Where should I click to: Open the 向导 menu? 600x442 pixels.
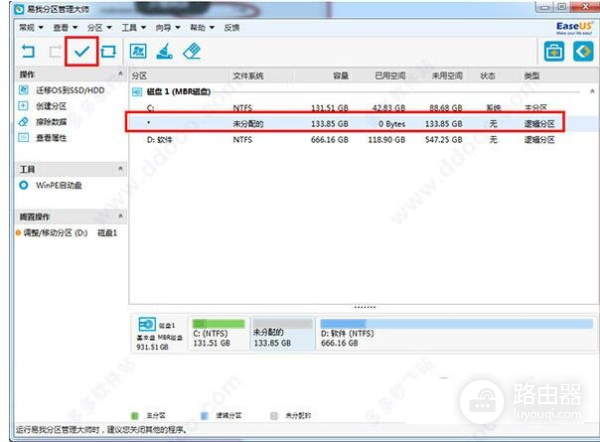(165, 27)
